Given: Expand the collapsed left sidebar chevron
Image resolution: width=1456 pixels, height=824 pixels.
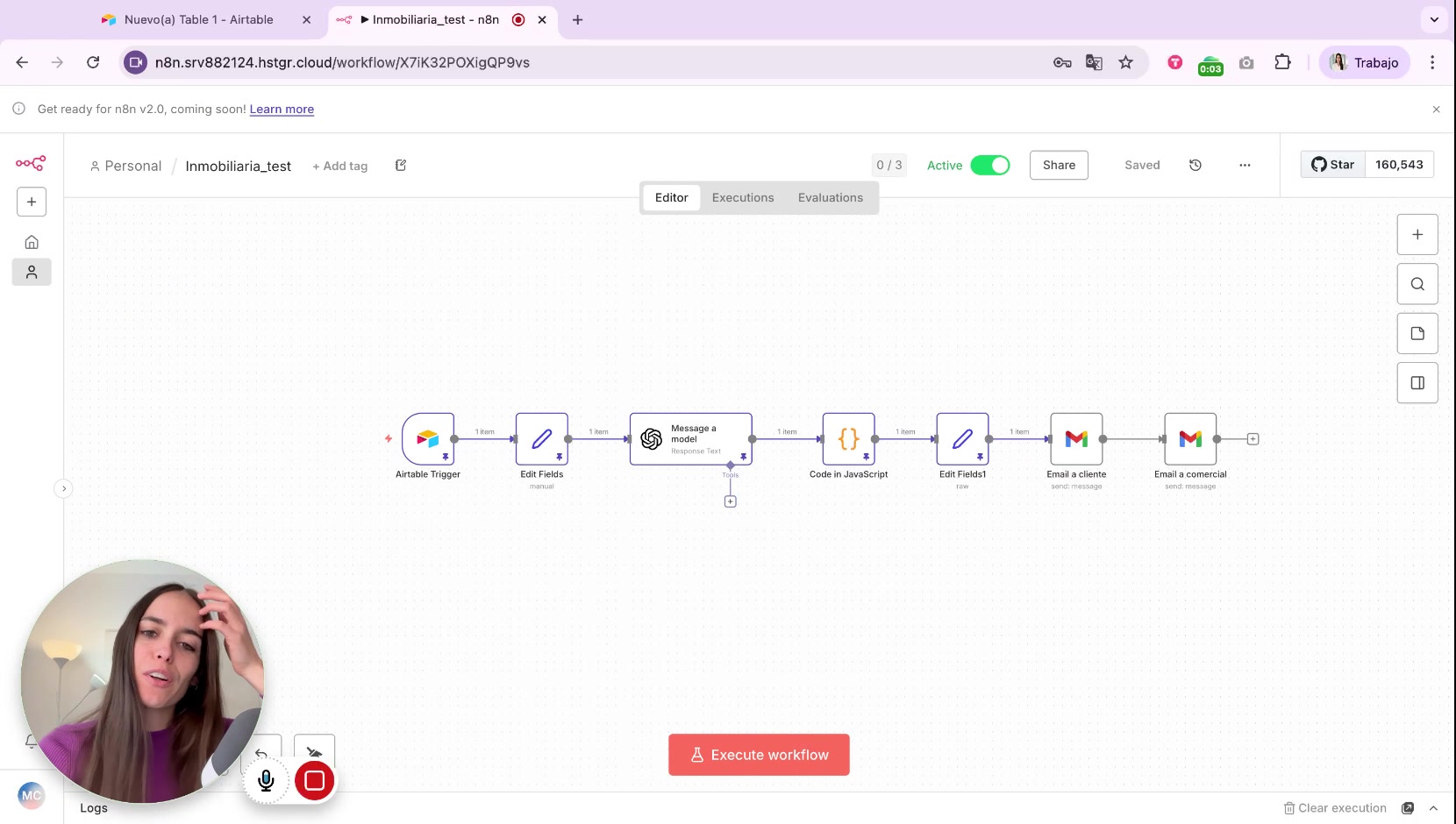Looking at the screenshot, I should pos(63,488).
